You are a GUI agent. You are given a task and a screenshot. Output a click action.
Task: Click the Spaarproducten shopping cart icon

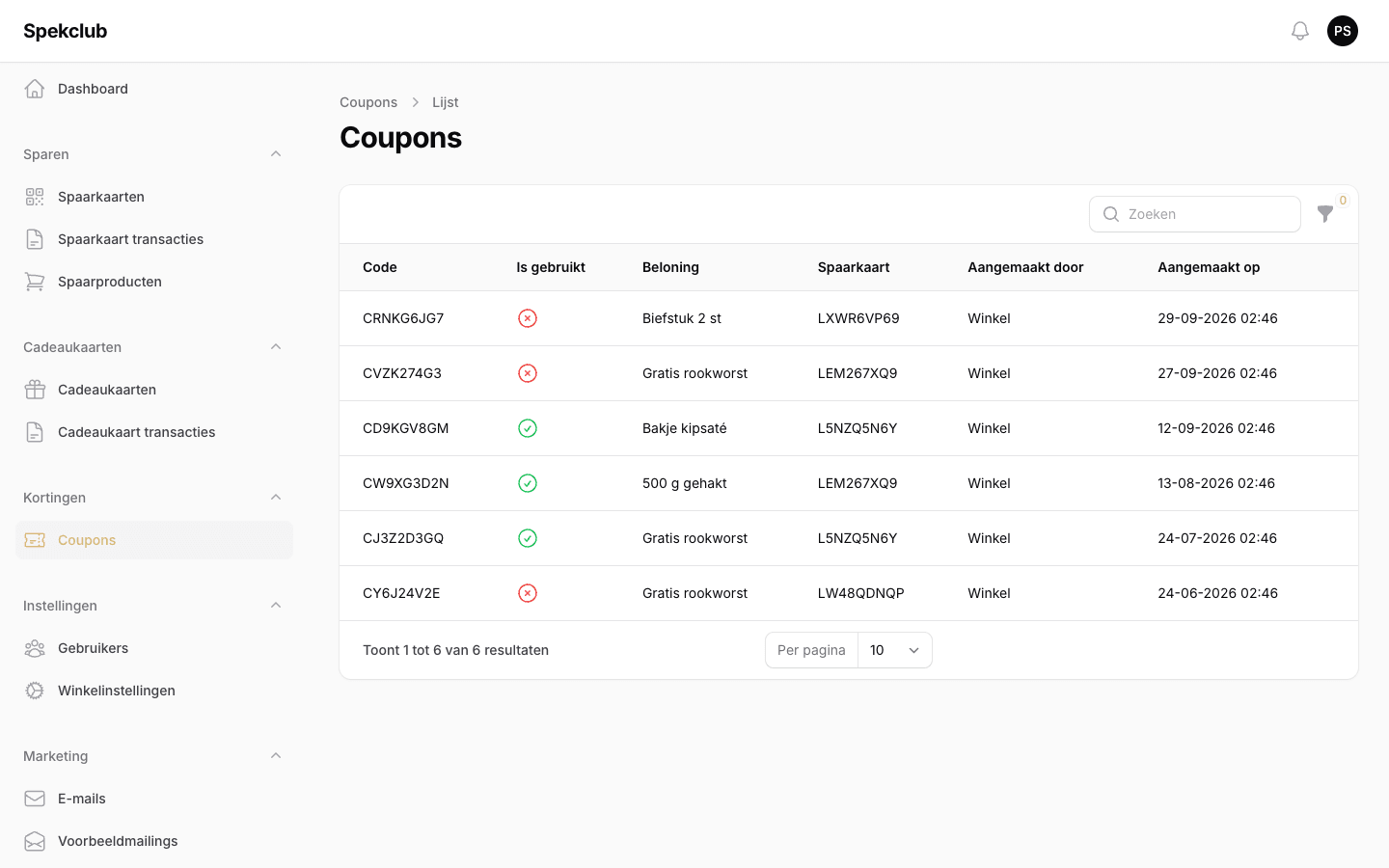click(35, 282)
